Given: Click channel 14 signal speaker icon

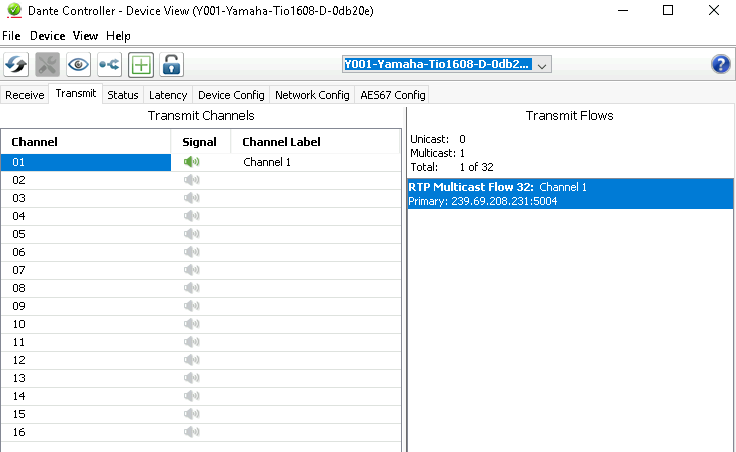Looking at the screenshot, I should 192,396.
